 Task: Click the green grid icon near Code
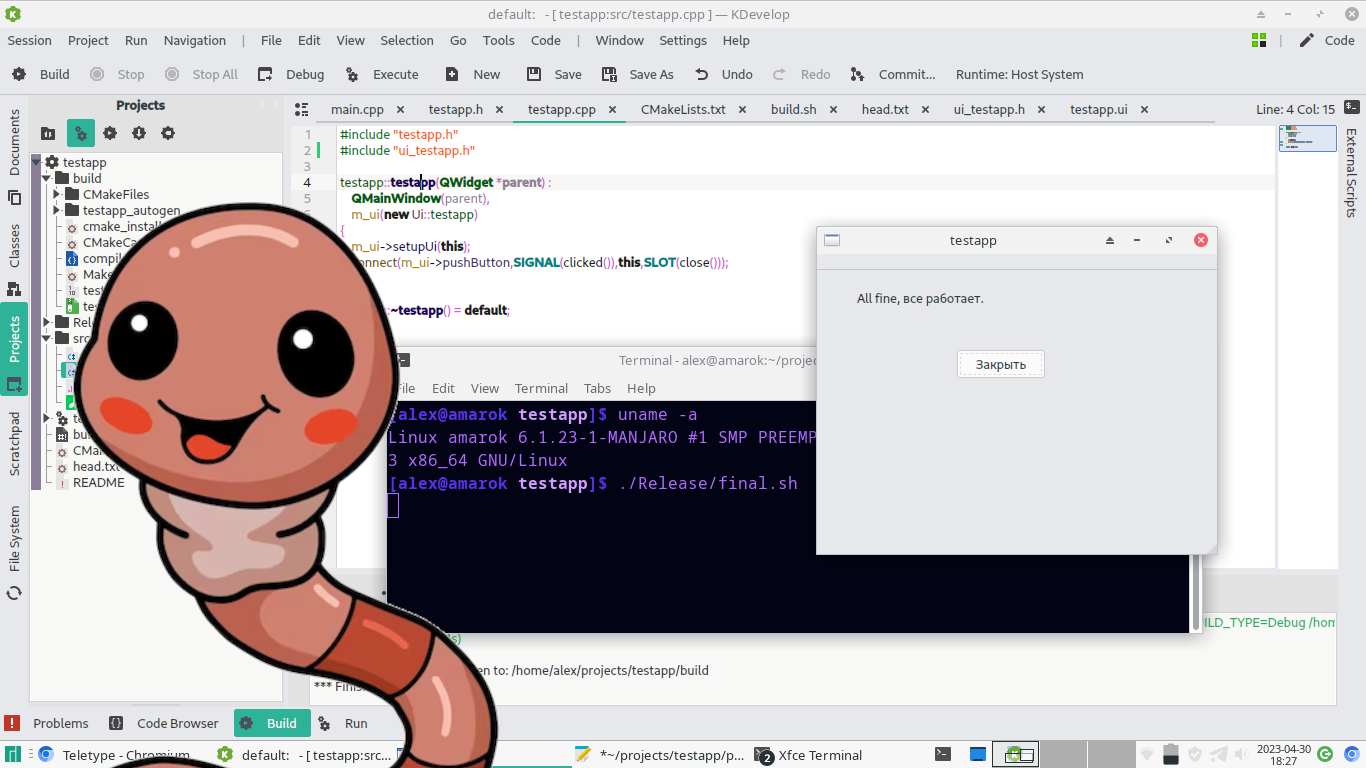pyautogui.click(x=1259, y=40)
